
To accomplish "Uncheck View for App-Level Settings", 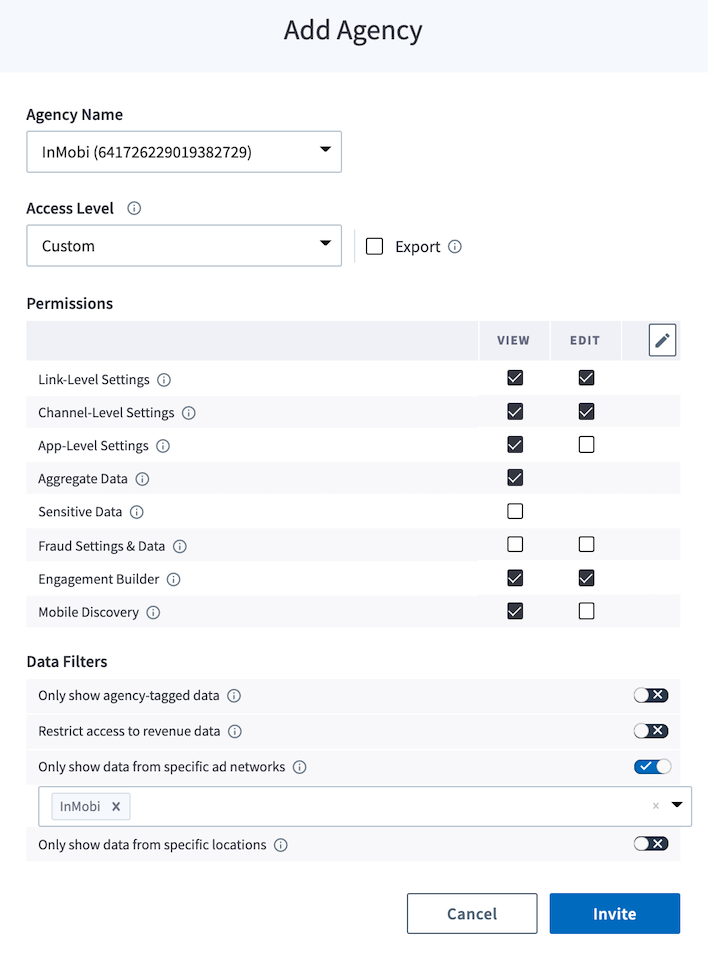I will click(x=515, y=444).
